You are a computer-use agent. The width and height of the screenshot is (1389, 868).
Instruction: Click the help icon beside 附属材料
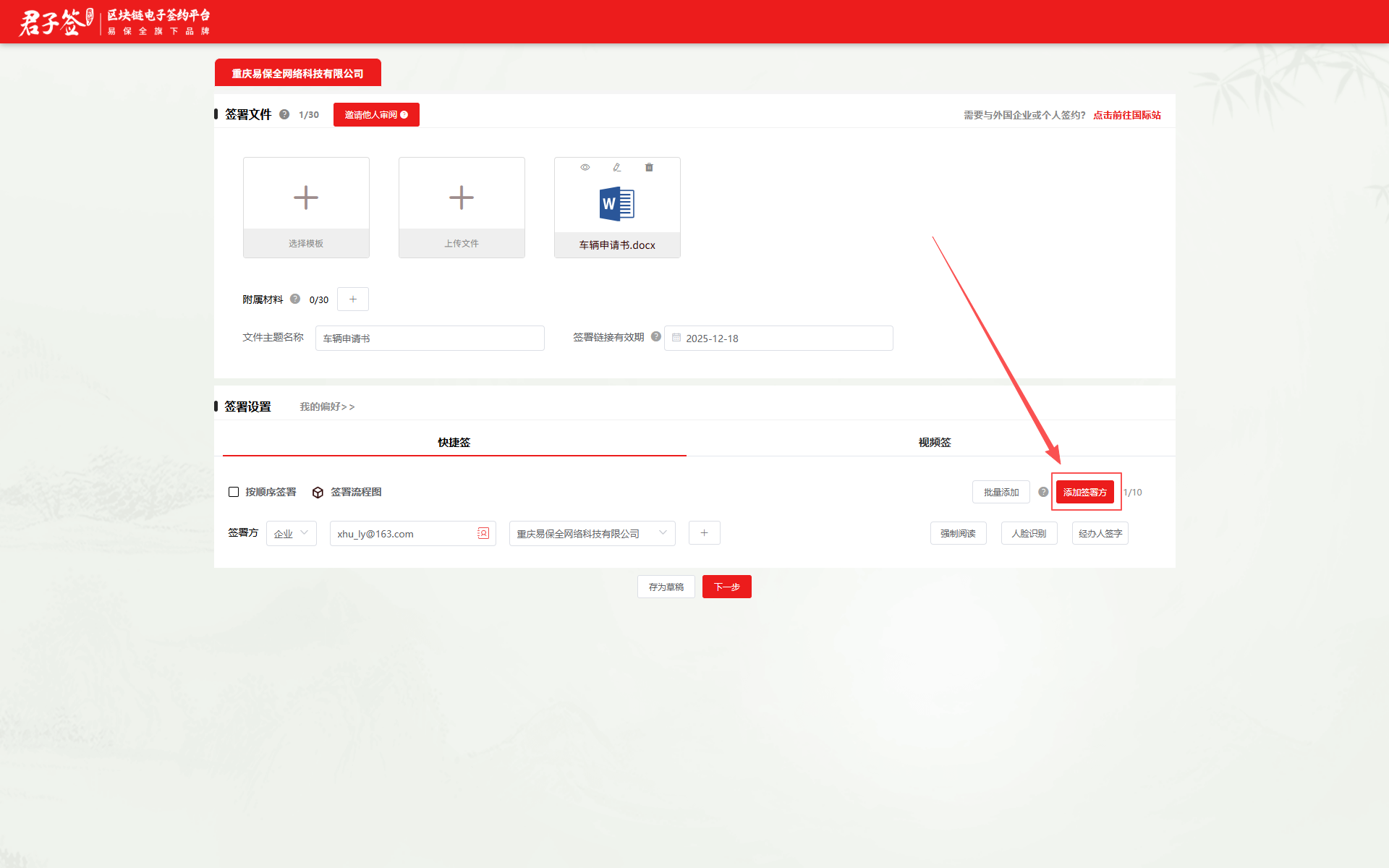click(x=295, y=299)
